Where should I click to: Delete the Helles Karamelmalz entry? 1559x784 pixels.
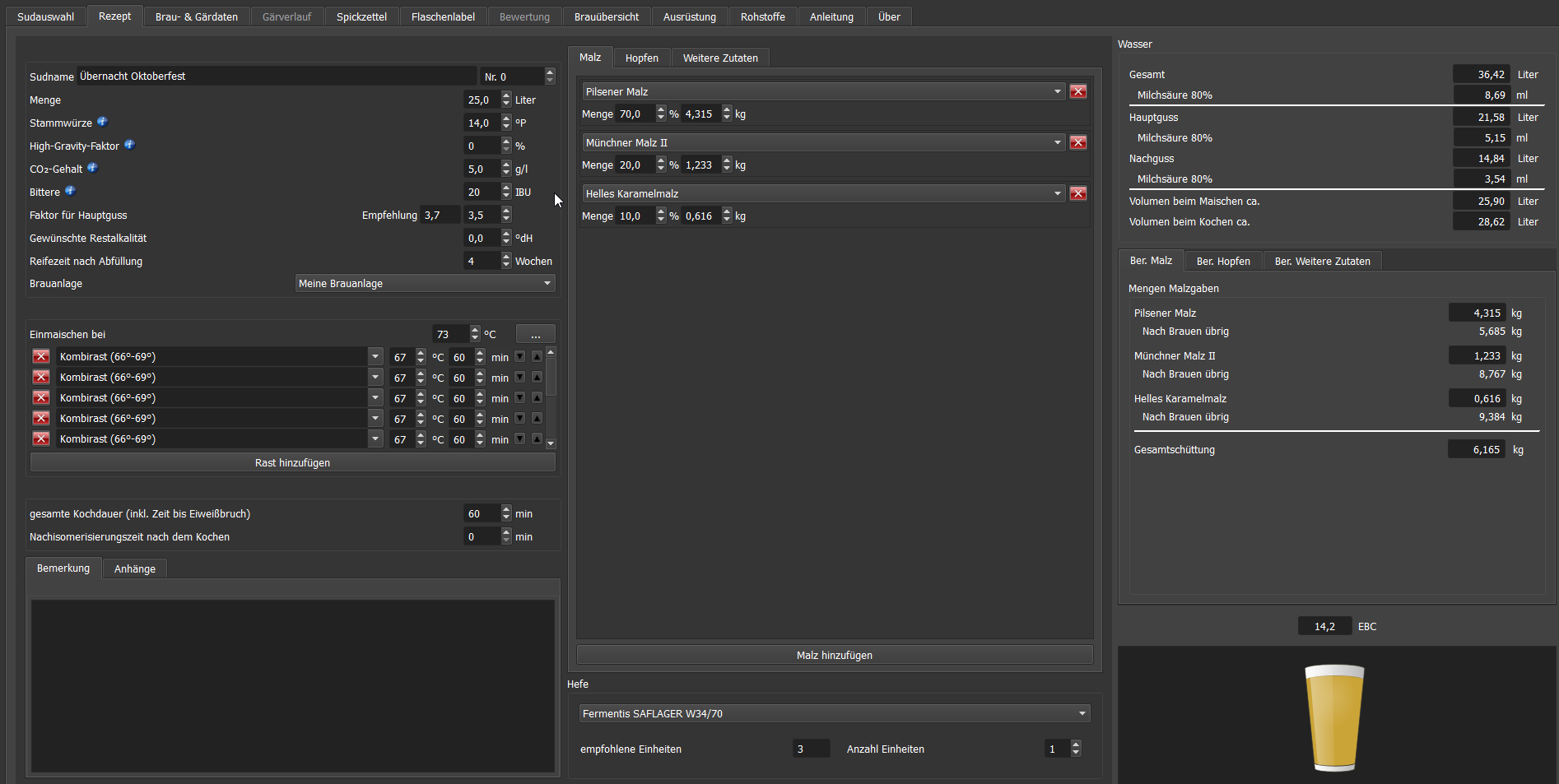(1077, 193)
